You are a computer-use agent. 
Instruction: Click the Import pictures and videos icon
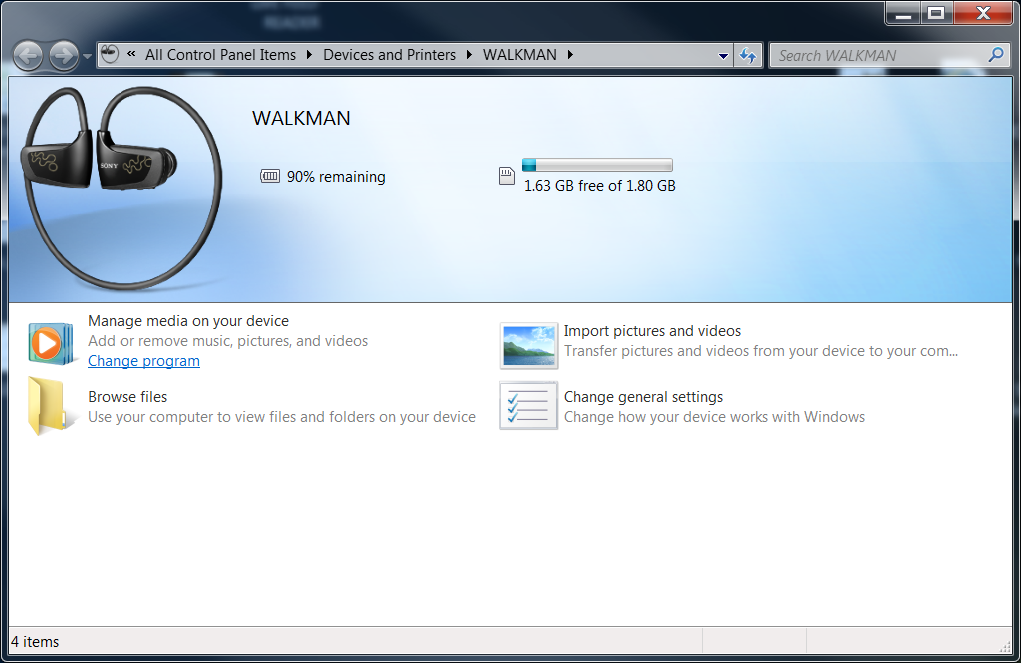click(x=528, y=345)
